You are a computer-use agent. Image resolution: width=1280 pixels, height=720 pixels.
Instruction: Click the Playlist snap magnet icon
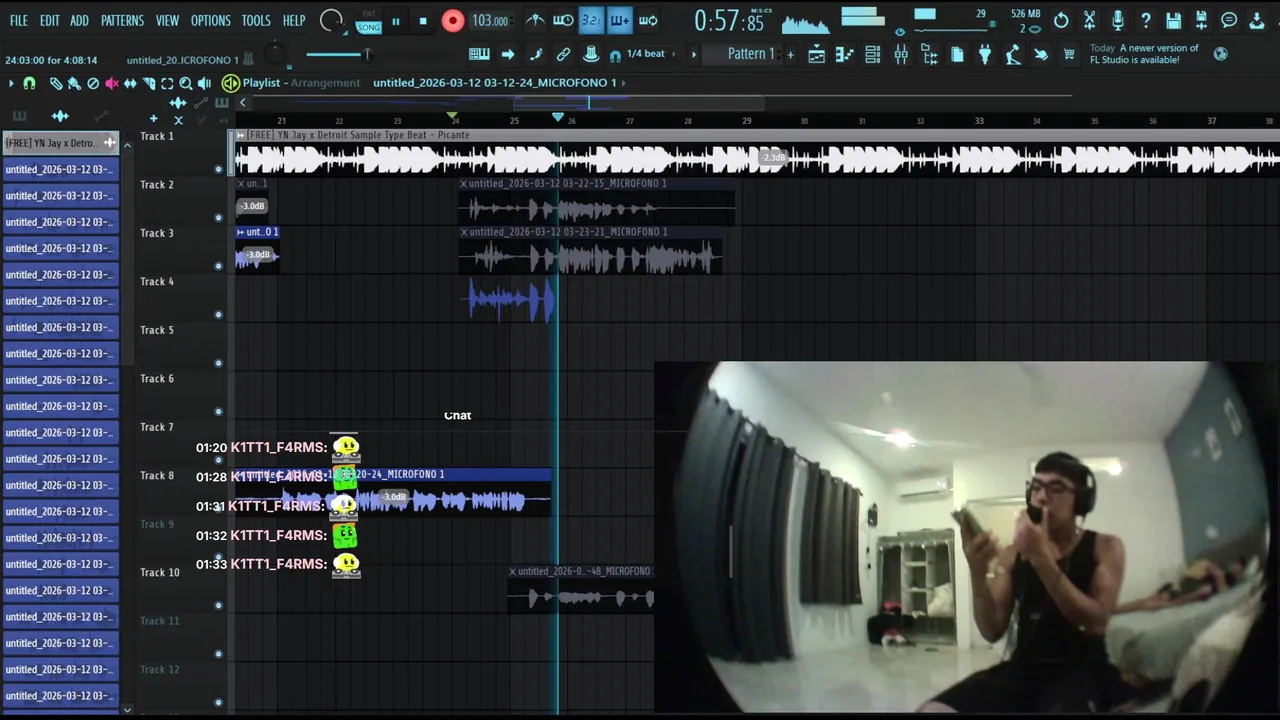pos(29,84)
